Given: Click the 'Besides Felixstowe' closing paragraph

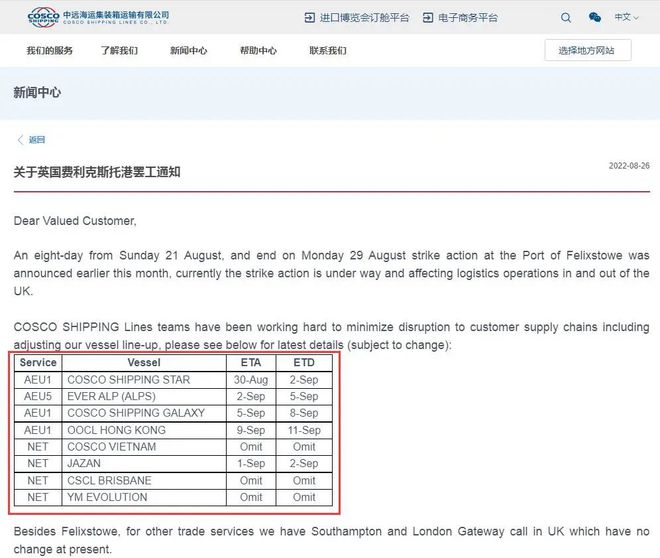Looking at the screenshot, I should [331, 540].
